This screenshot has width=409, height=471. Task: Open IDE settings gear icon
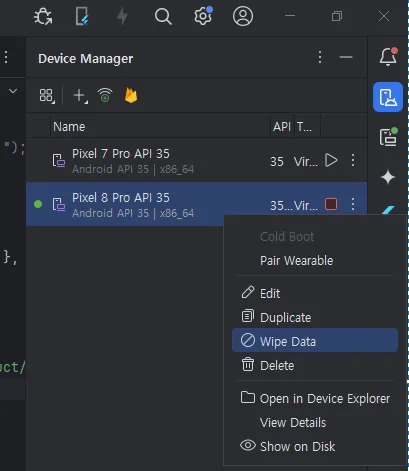[203, 15]
